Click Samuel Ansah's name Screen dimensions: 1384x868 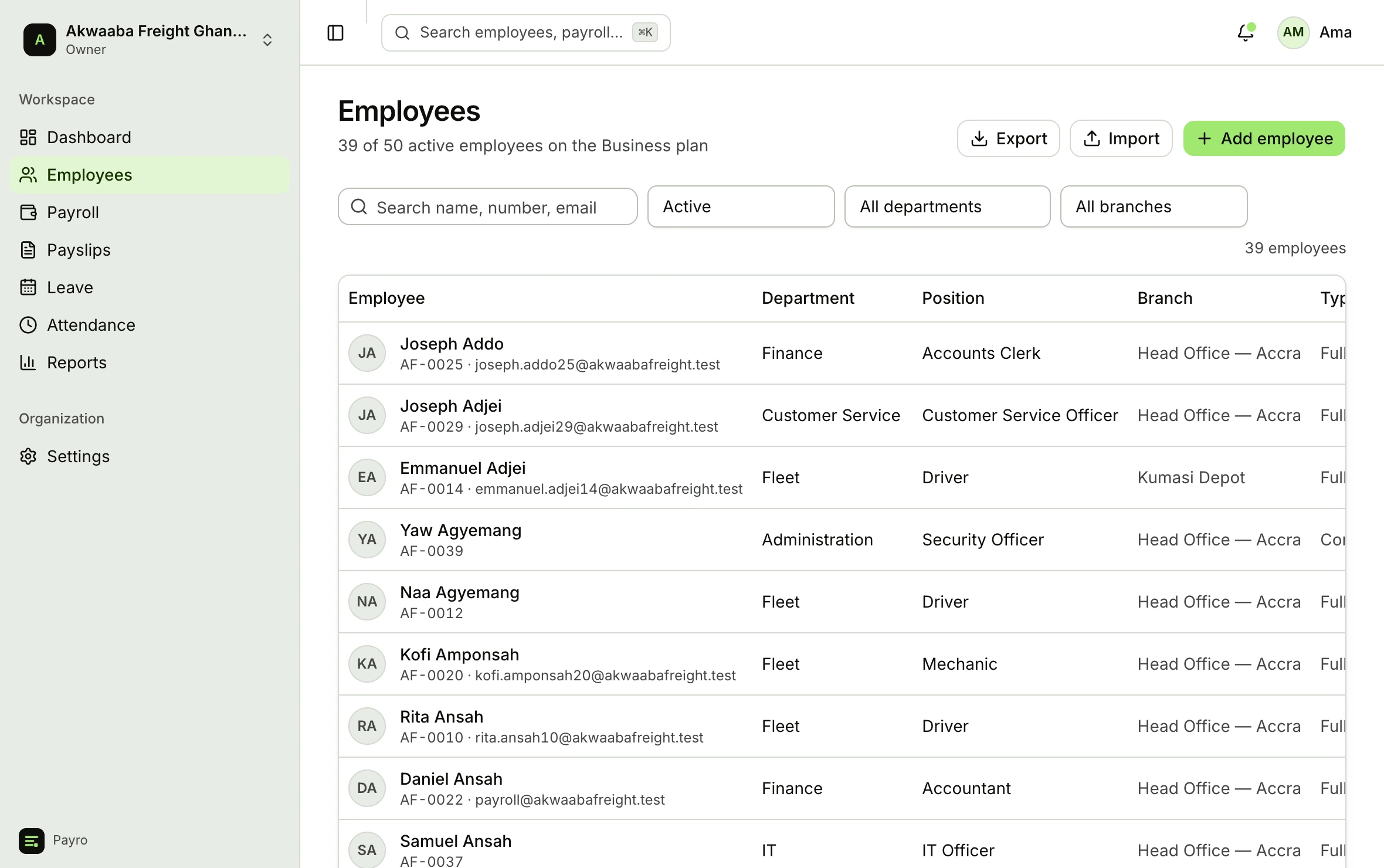(456, 841)
